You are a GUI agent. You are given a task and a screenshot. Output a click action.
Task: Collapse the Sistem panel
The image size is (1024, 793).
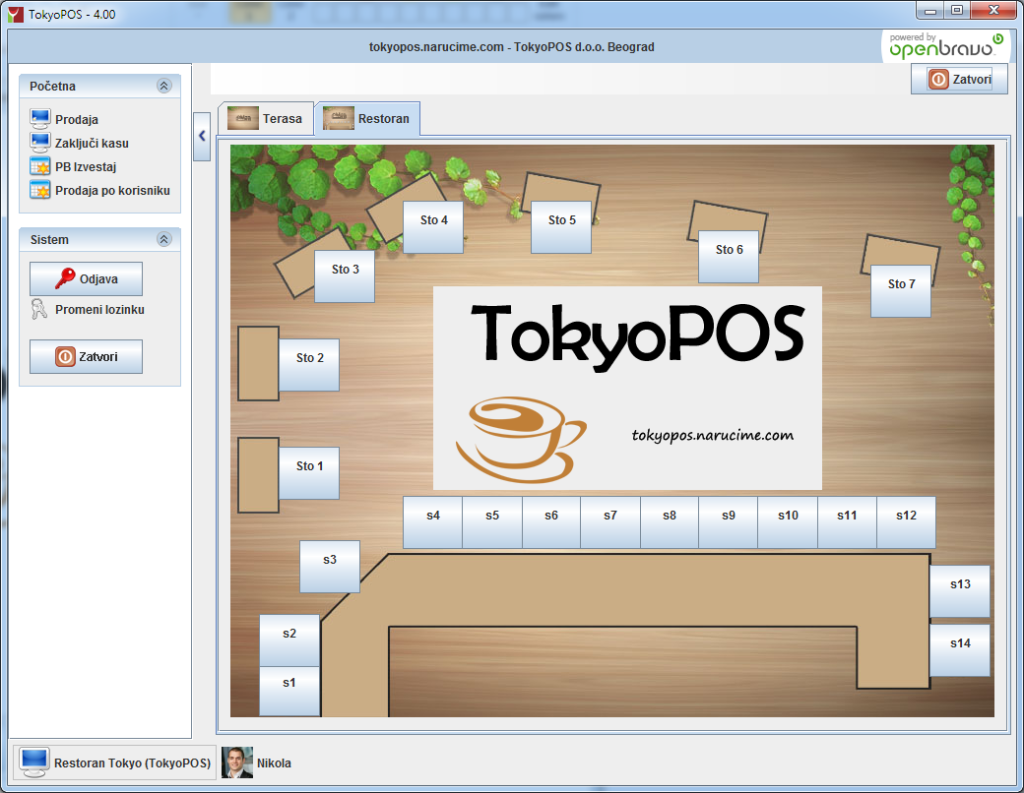(x=164, y=239)
